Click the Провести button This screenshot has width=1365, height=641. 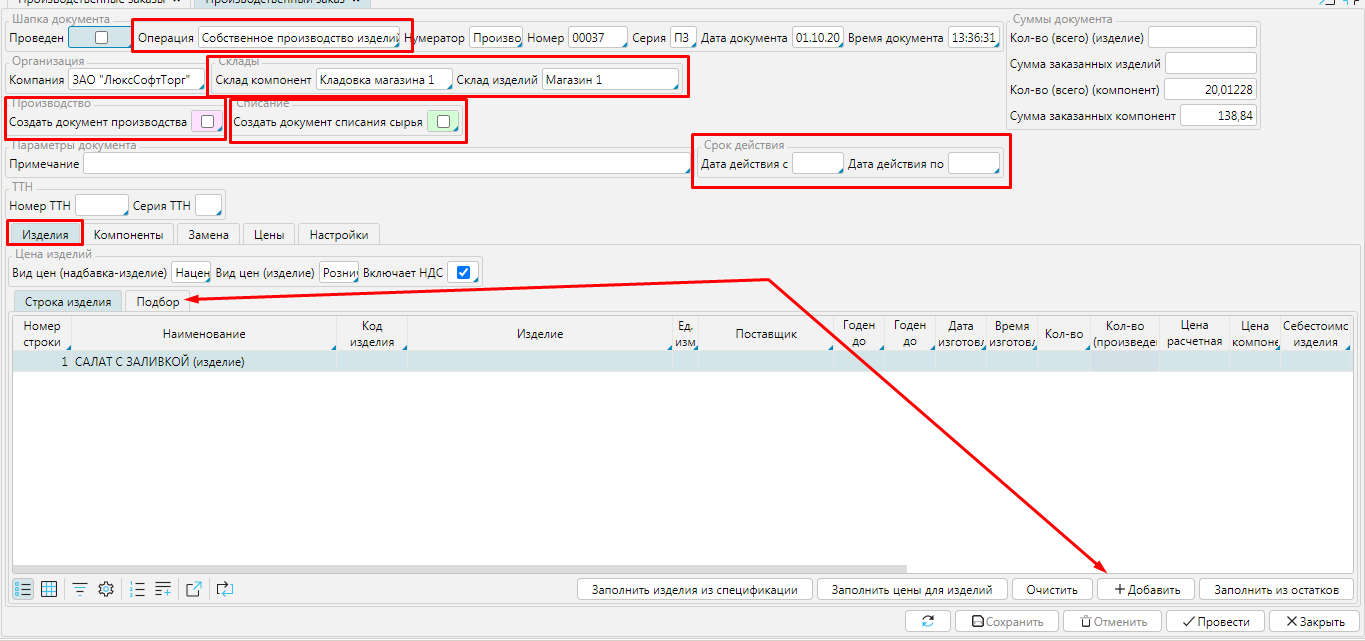tap(1215, 621)
